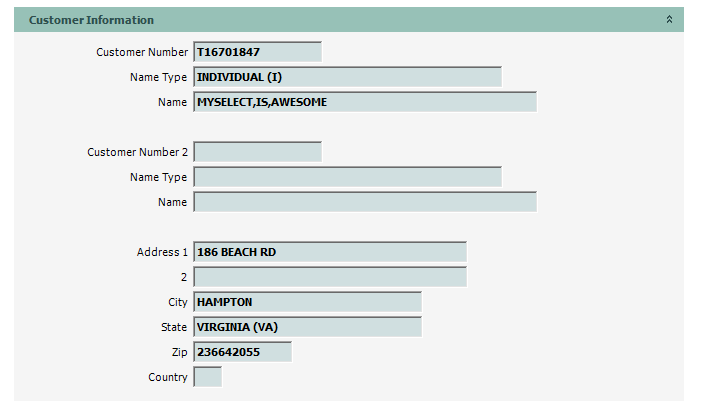Focus the Name field containing MYSELECT,IS,AWESOME
Screen dimensions: 718x410
(x=365, y=102)
